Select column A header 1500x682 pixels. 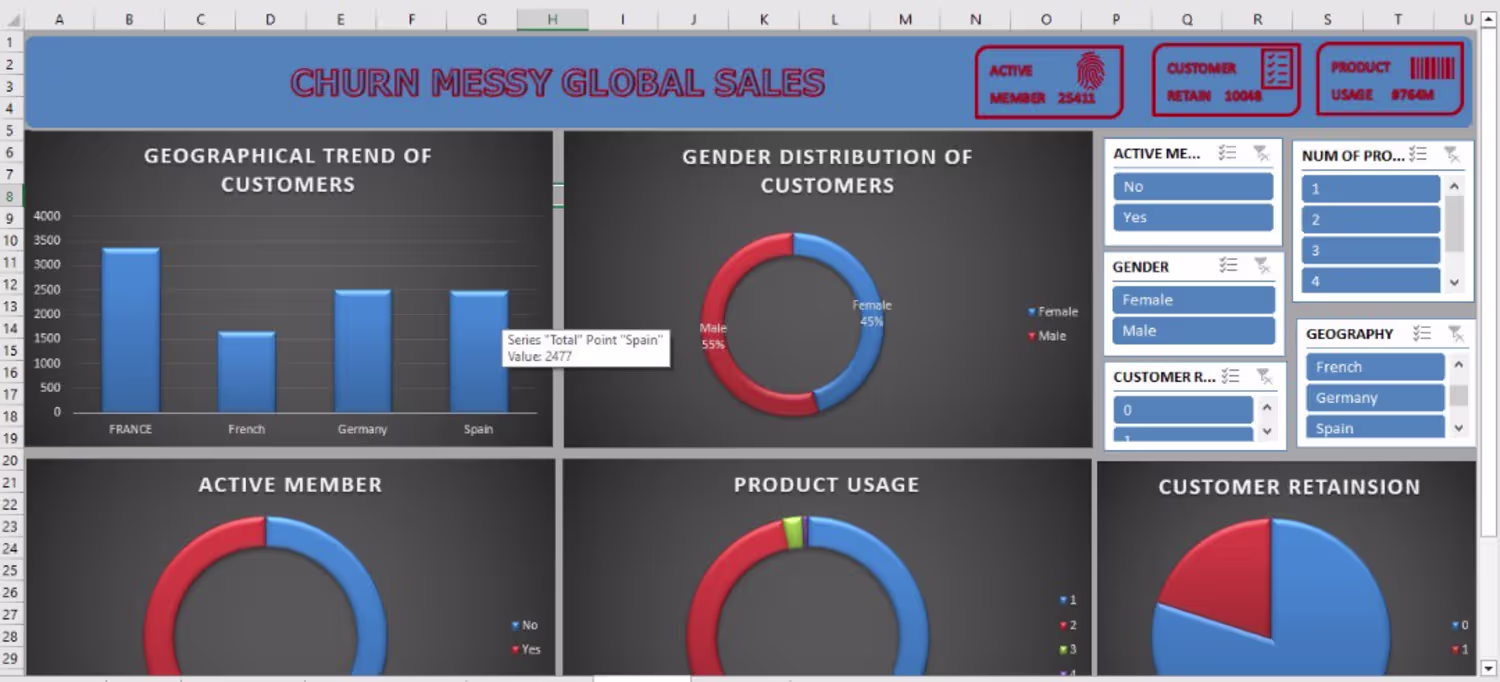[x=59, y=19]
